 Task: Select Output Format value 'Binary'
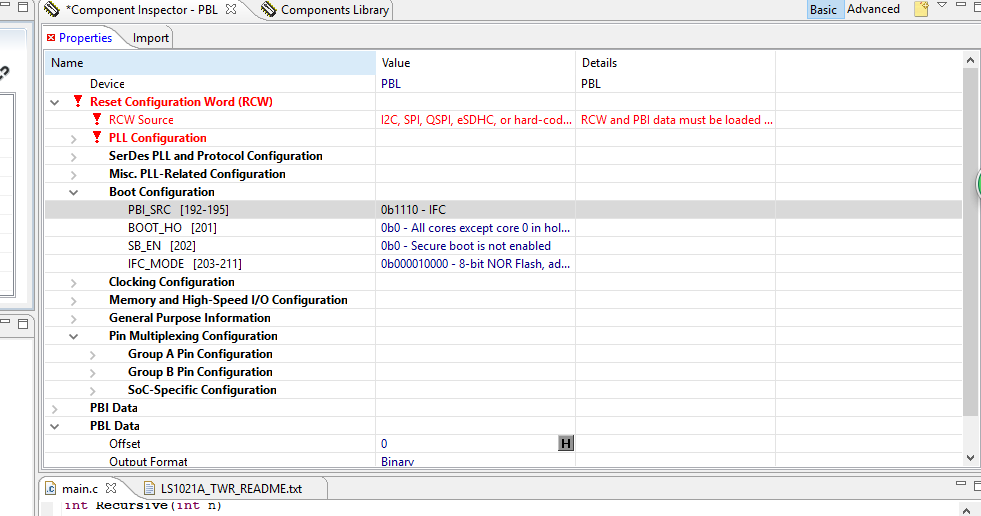[x=397, y=462]
